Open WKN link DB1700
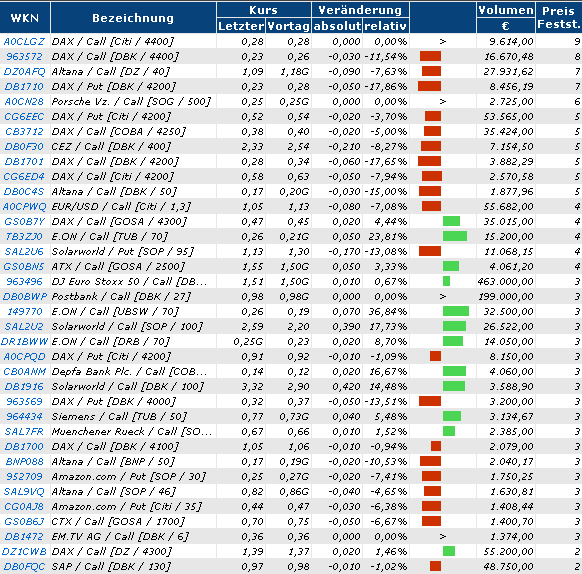 [24, 447]
